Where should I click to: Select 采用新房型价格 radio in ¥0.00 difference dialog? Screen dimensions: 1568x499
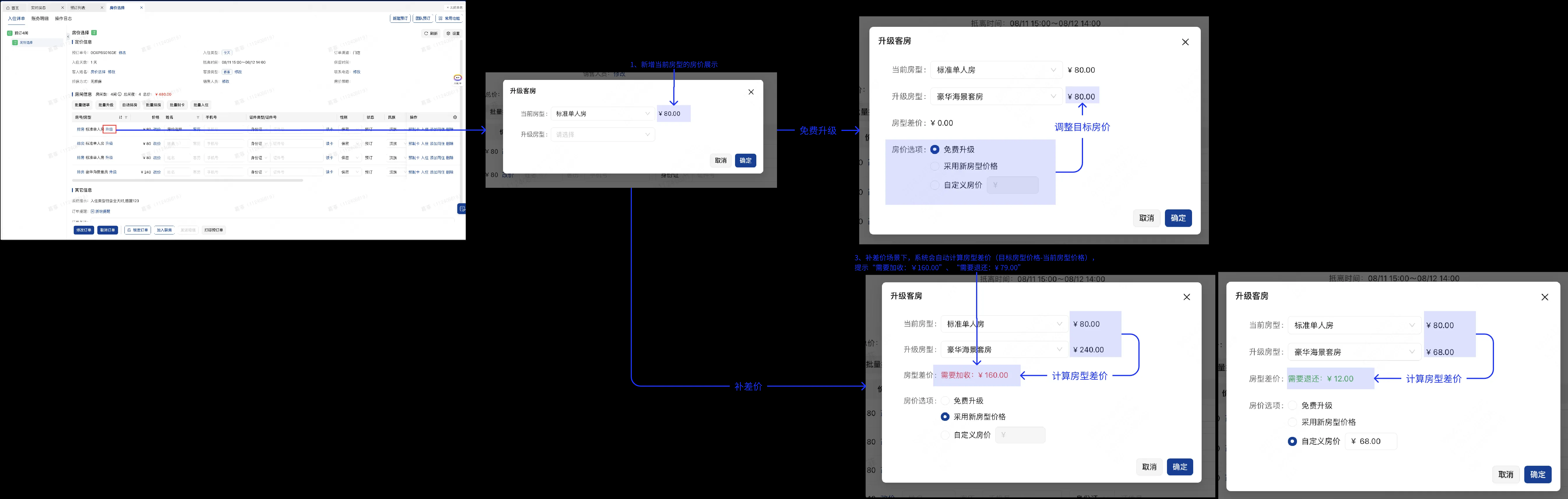935,166
